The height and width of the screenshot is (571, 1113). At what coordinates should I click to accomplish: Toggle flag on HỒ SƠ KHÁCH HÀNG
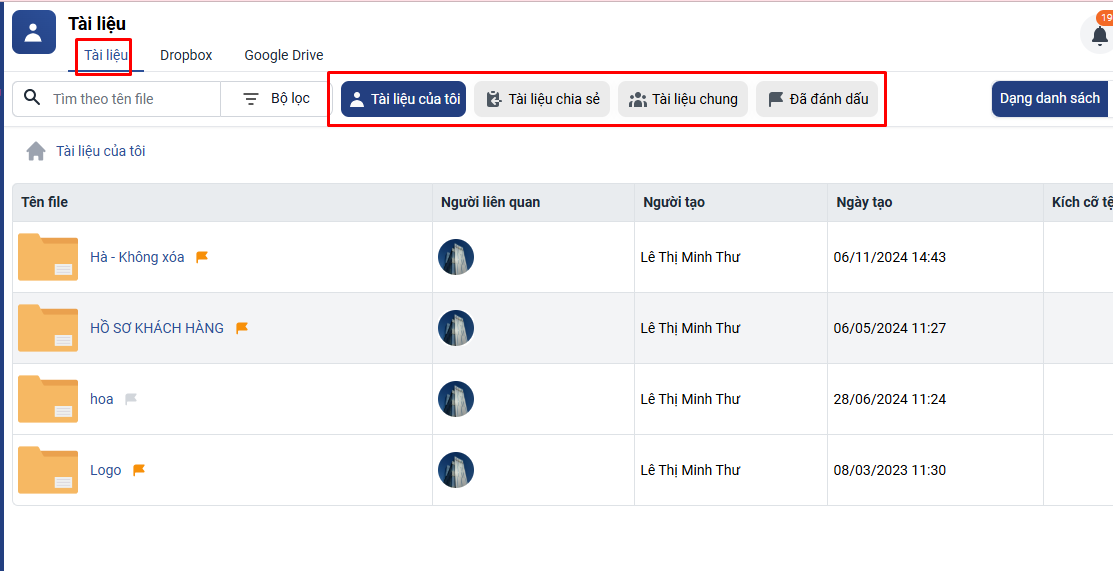click(242, 328)
